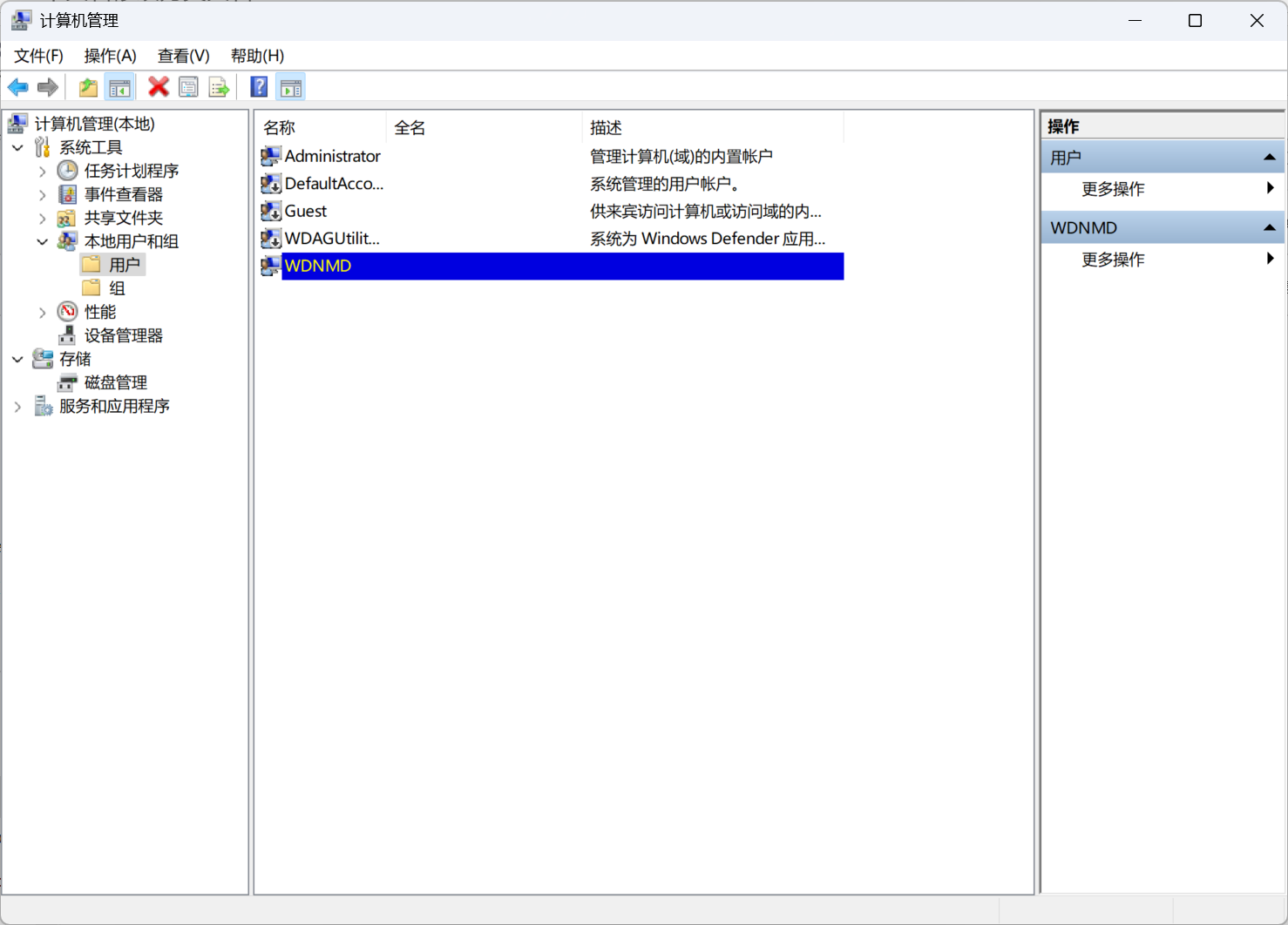1288x925 pixels.
Task: Maximize the 计算机管理 window
Action: [x=1195, y=20]
